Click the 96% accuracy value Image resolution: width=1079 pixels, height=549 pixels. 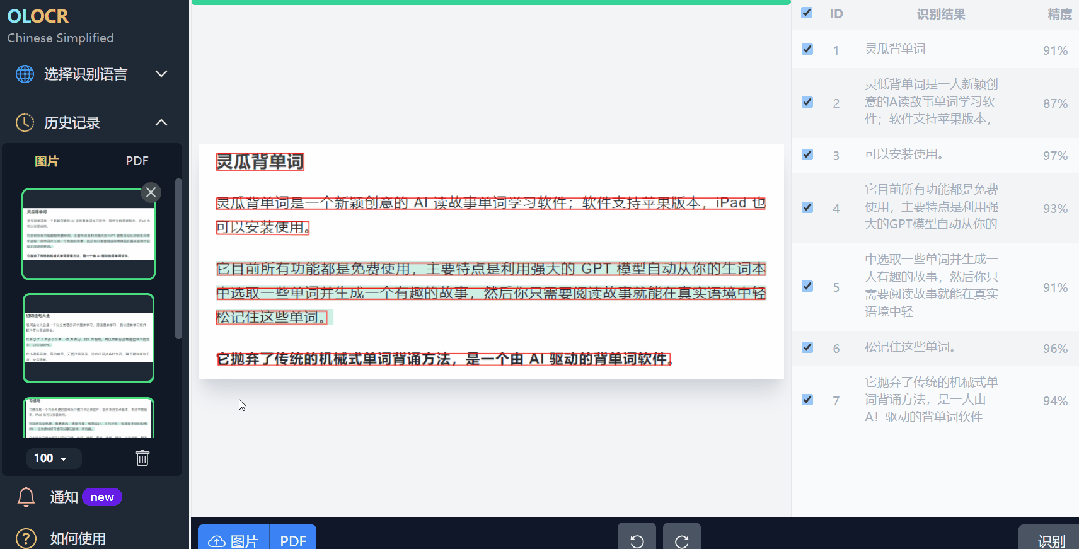point(1055,348)
